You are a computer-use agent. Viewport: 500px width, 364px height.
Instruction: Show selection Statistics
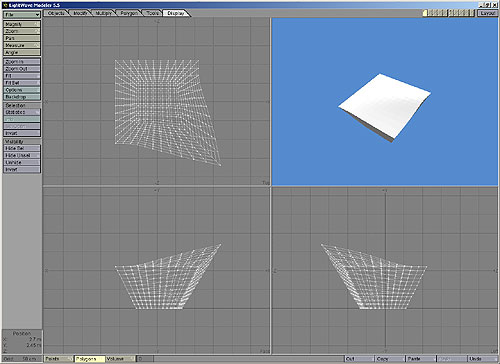(x=22, y=112)
